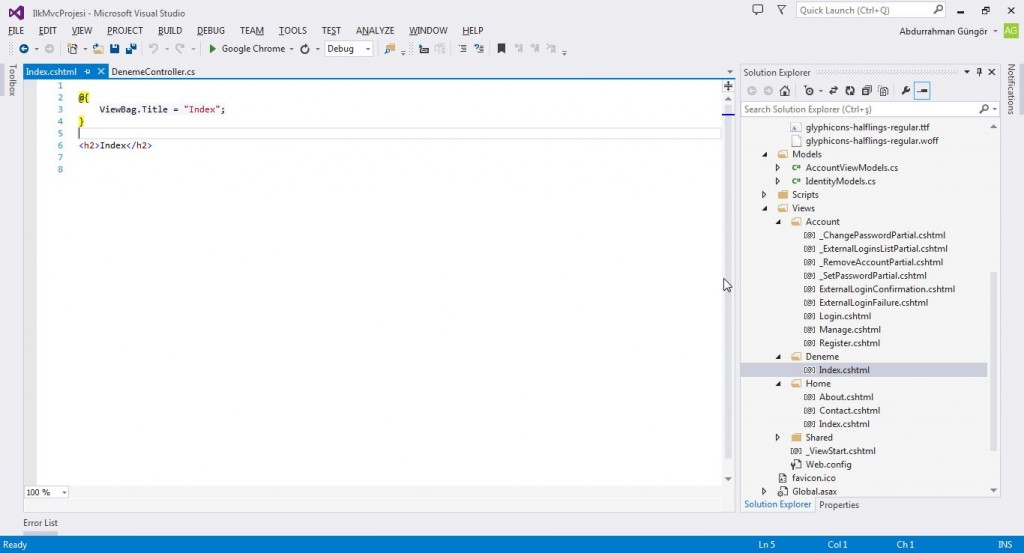The width and height of the screenshot is (1024, 553).
Task: Click the bookmark icon in the toolbar
Action: [501, 48]
